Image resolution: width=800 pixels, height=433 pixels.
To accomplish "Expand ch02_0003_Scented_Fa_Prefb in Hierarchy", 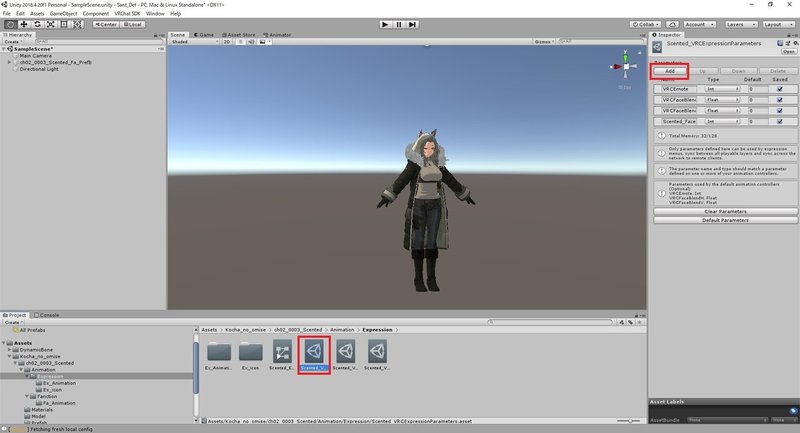I will tap(9, 62).
